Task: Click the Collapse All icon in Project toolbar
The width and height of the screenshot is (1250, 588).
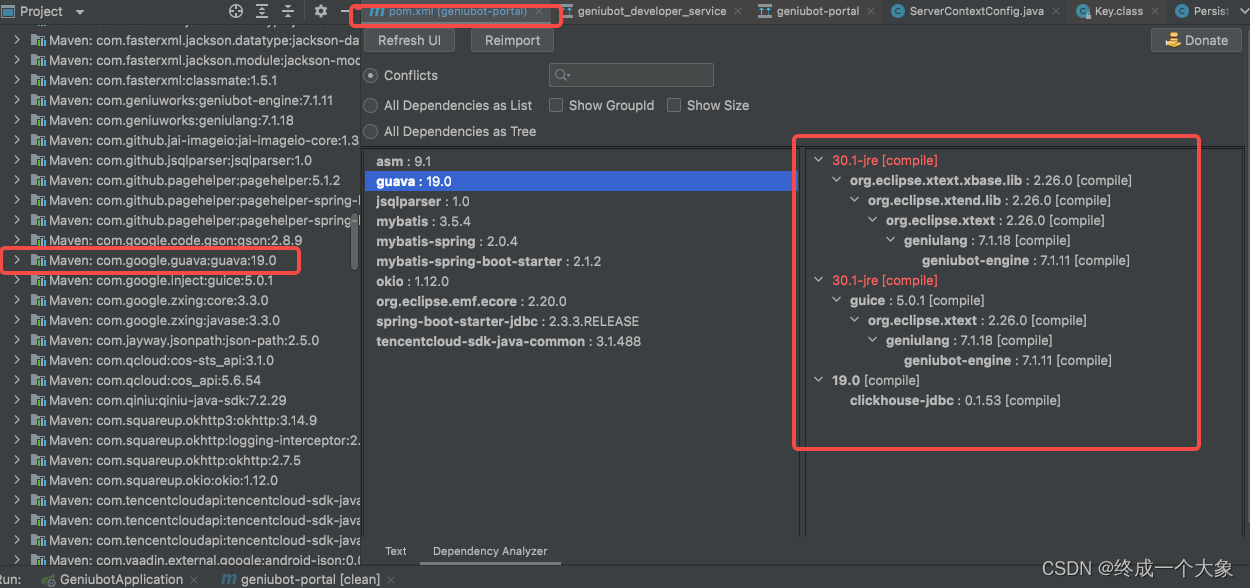Action: point(288,11)
